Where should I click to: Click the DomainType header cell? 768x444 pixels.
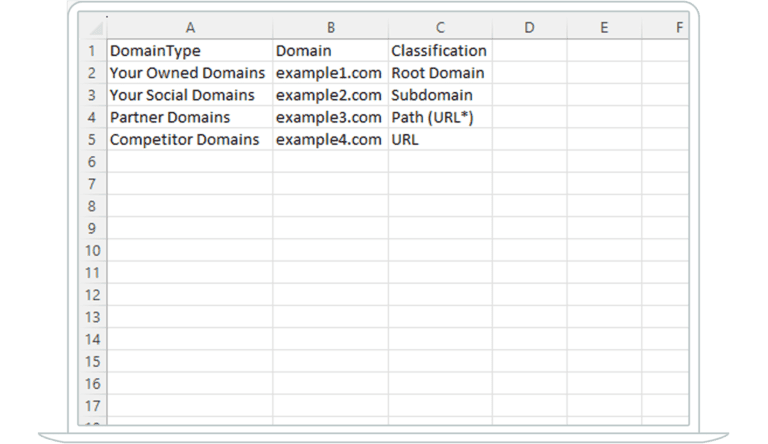190,50
